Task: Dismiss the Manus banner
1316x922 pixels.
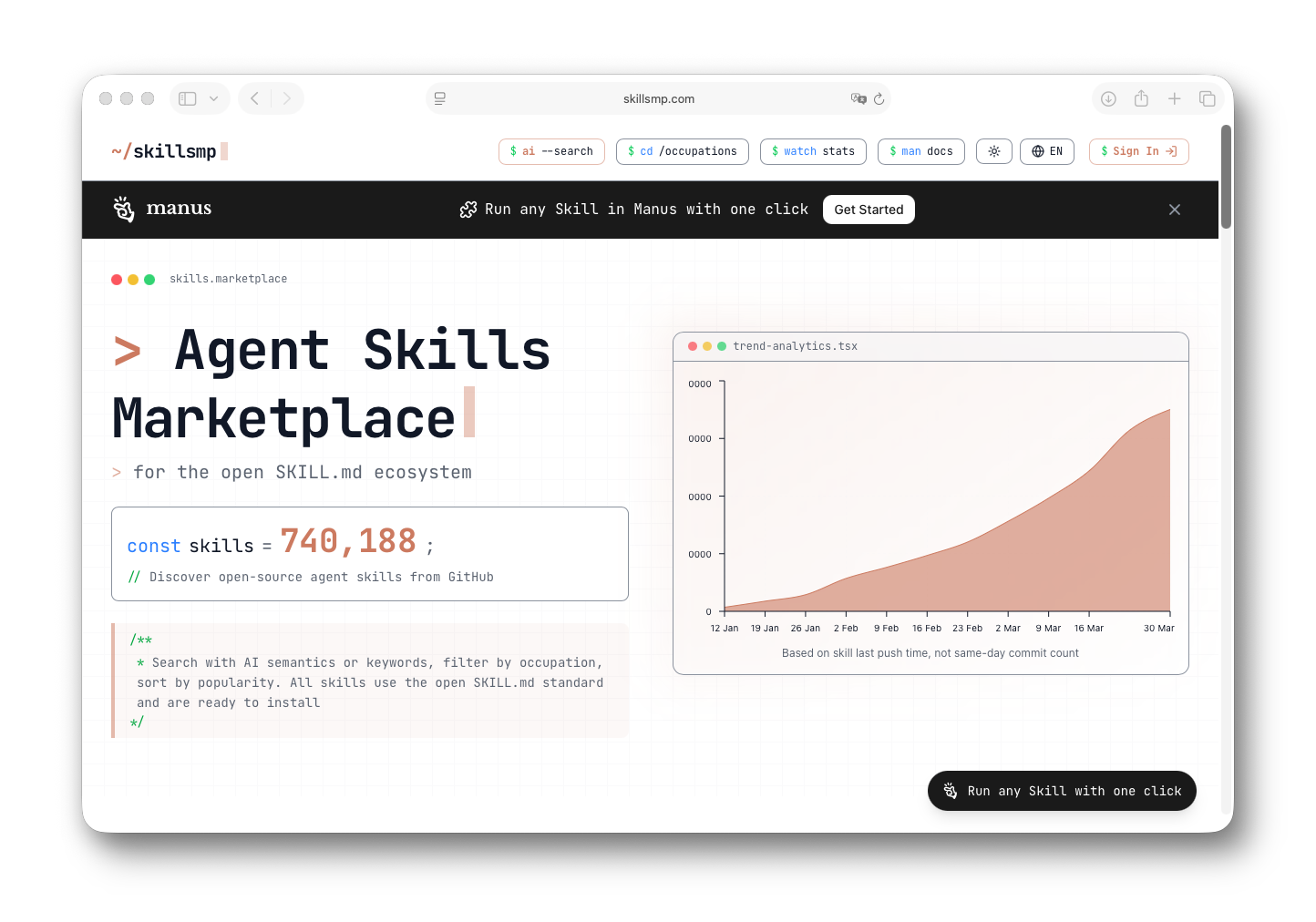Action: 1175,210
